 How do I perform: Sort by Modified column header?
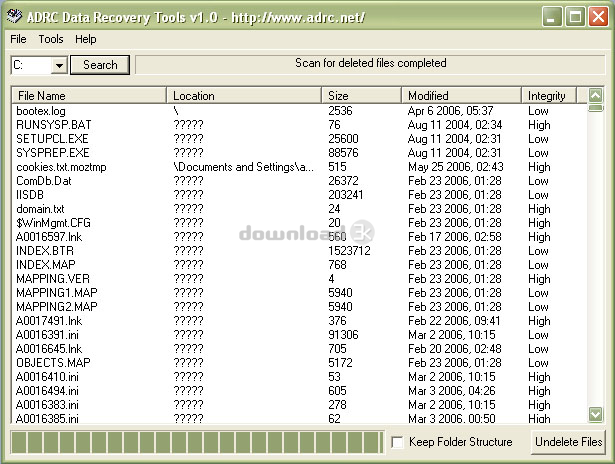462,96
